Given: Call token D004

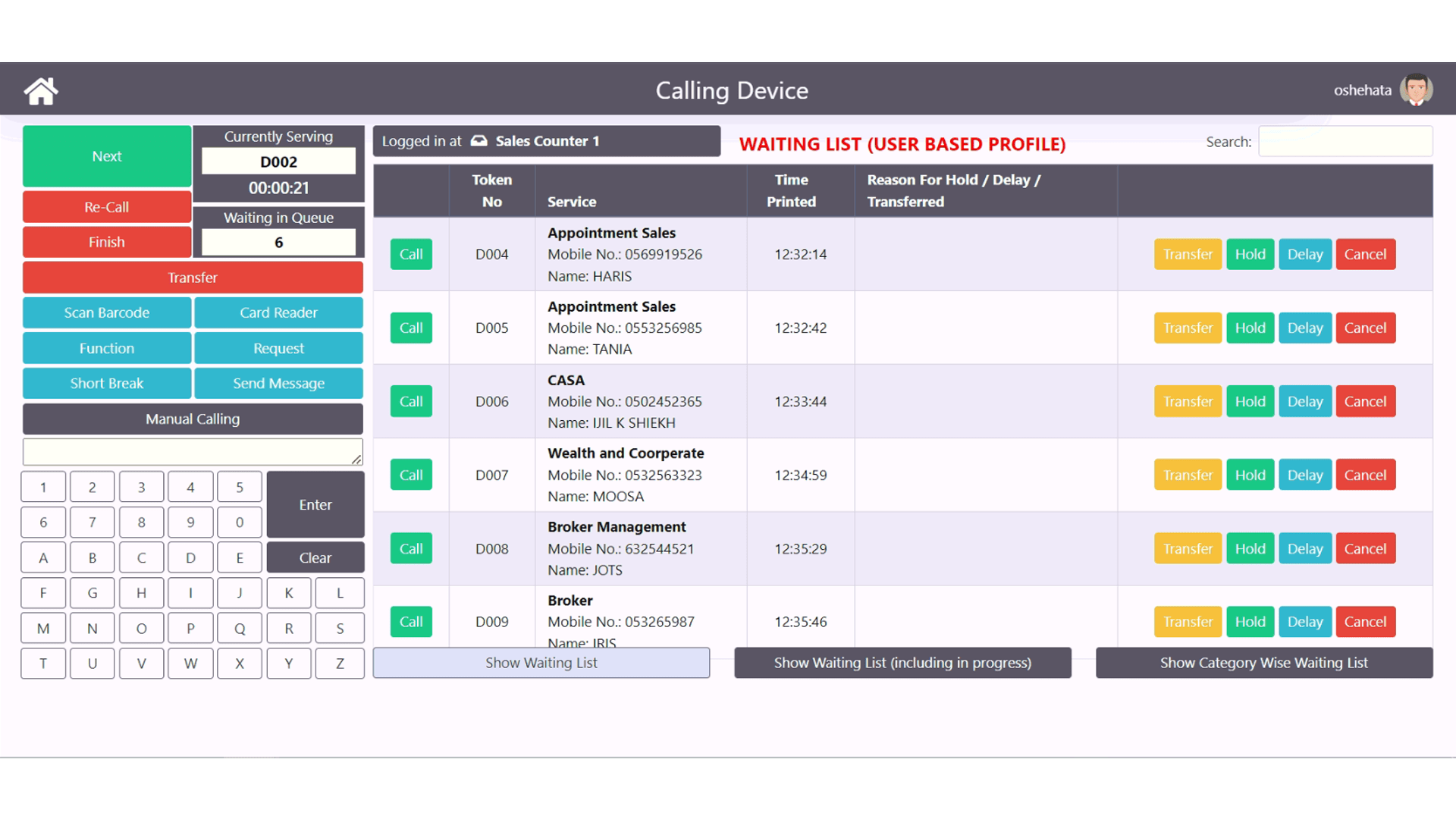Looking at the screenshot, I should tap(411, 254).
